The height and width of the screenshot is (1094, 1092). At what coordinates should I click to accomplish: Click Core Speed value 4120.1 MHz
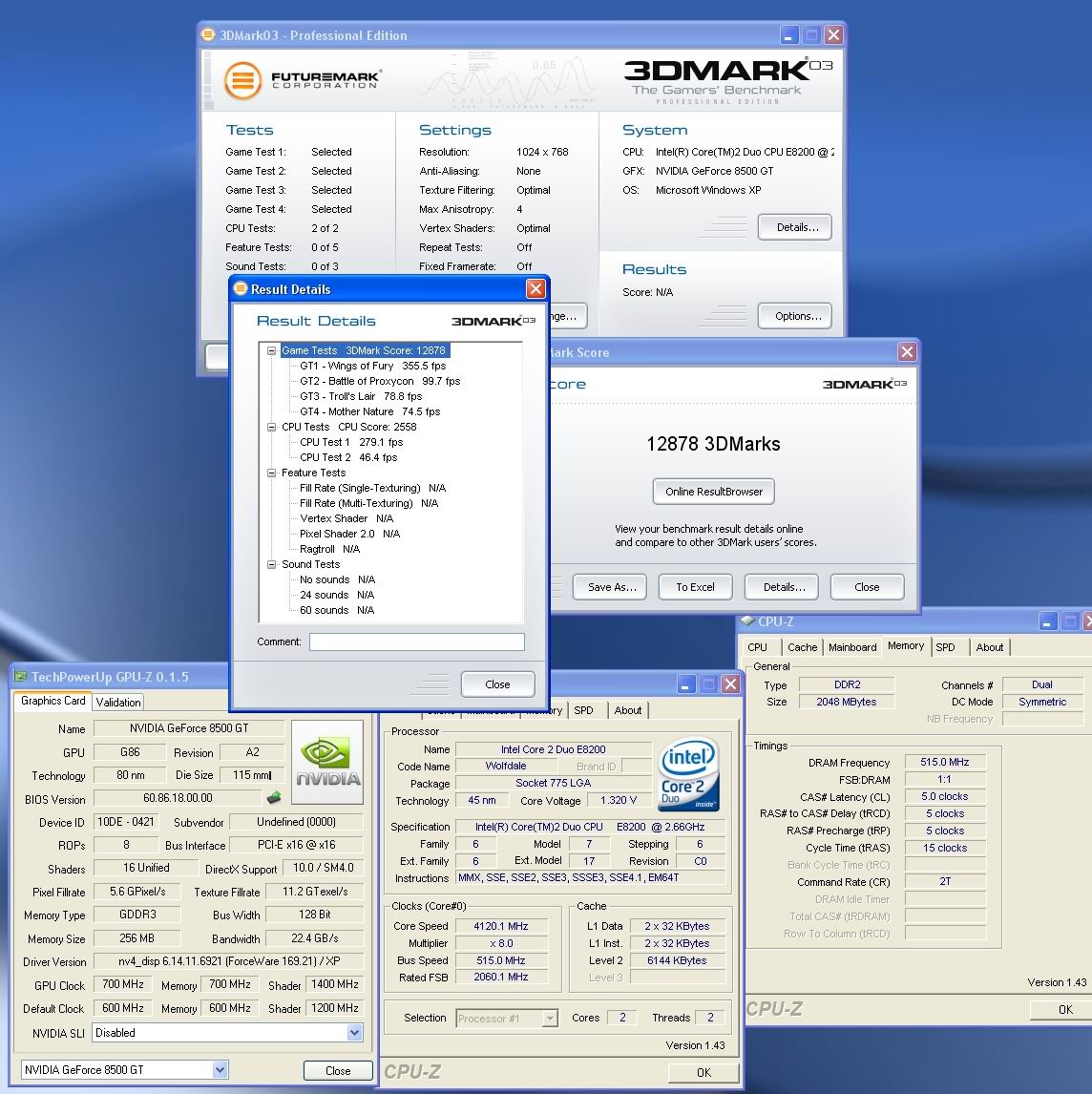click(500, 926)
